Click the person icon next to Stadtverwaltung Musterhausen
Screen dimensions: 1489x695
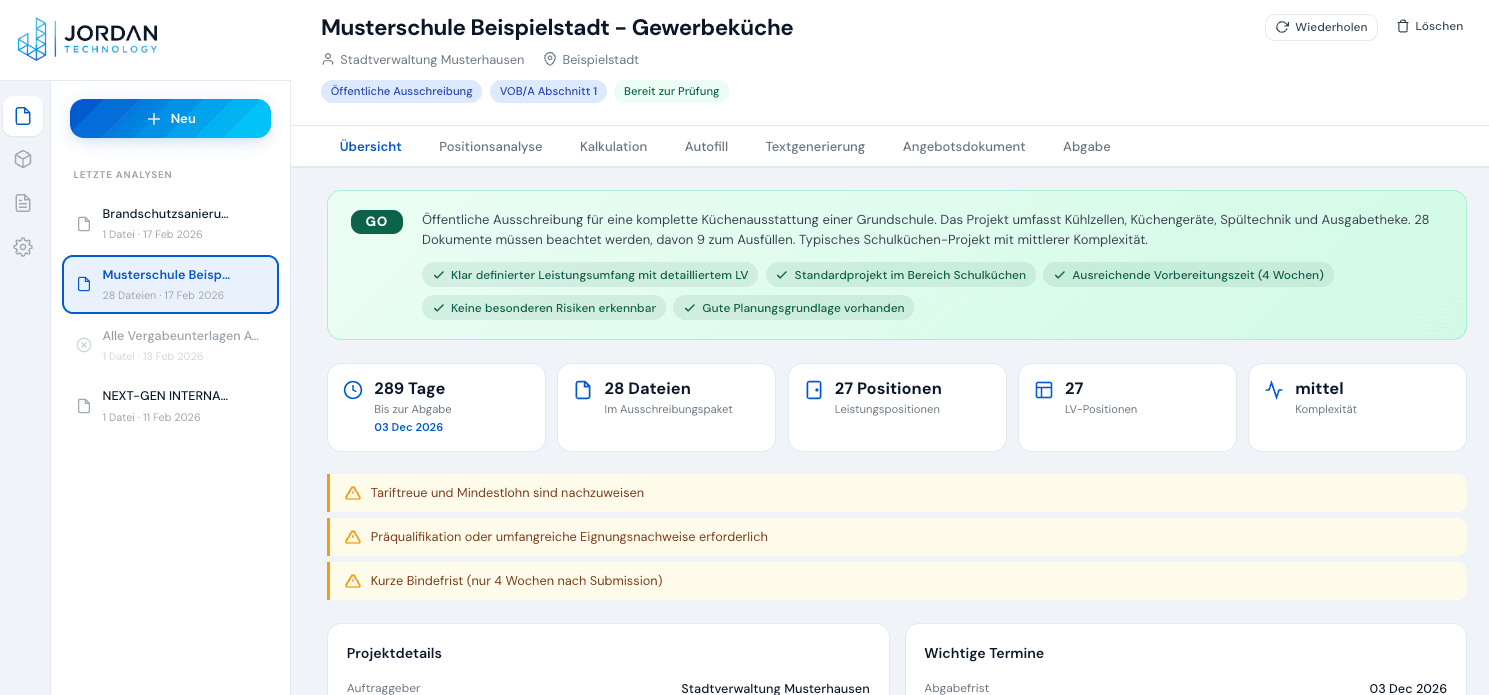point(328,59)
